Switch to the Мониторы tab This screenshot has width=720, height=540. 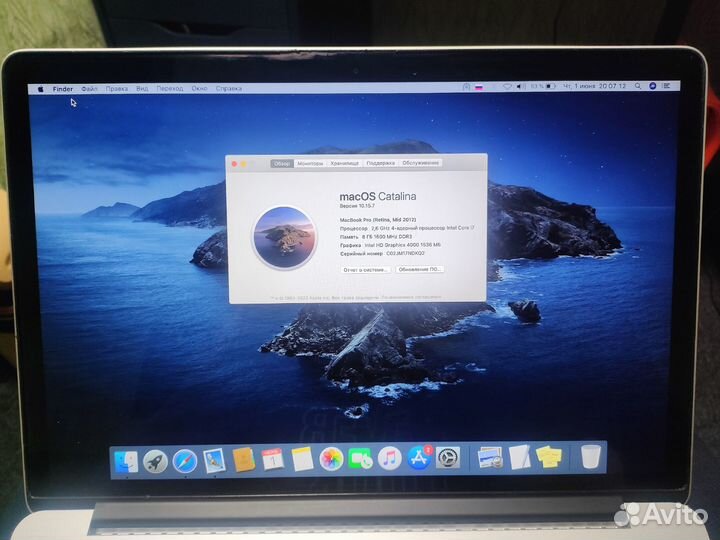310,163
